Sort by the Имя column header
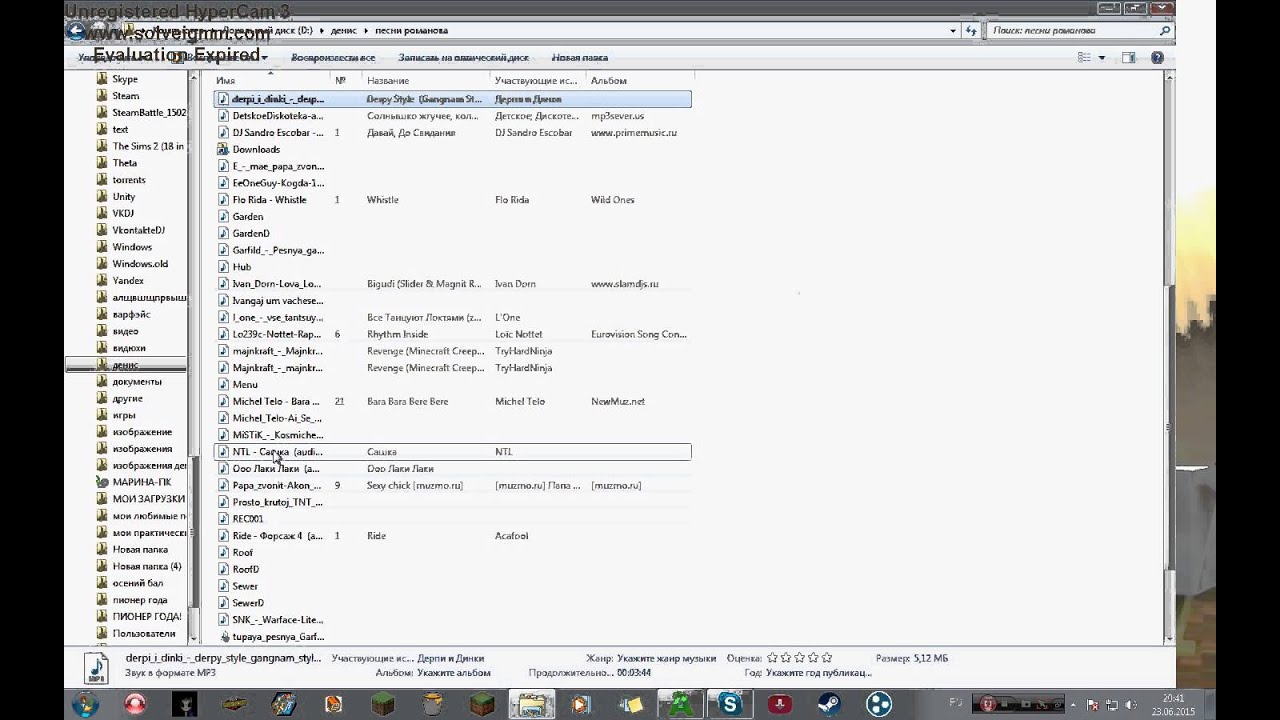The height and width of the screenshot is (720, 1280). 271,80
